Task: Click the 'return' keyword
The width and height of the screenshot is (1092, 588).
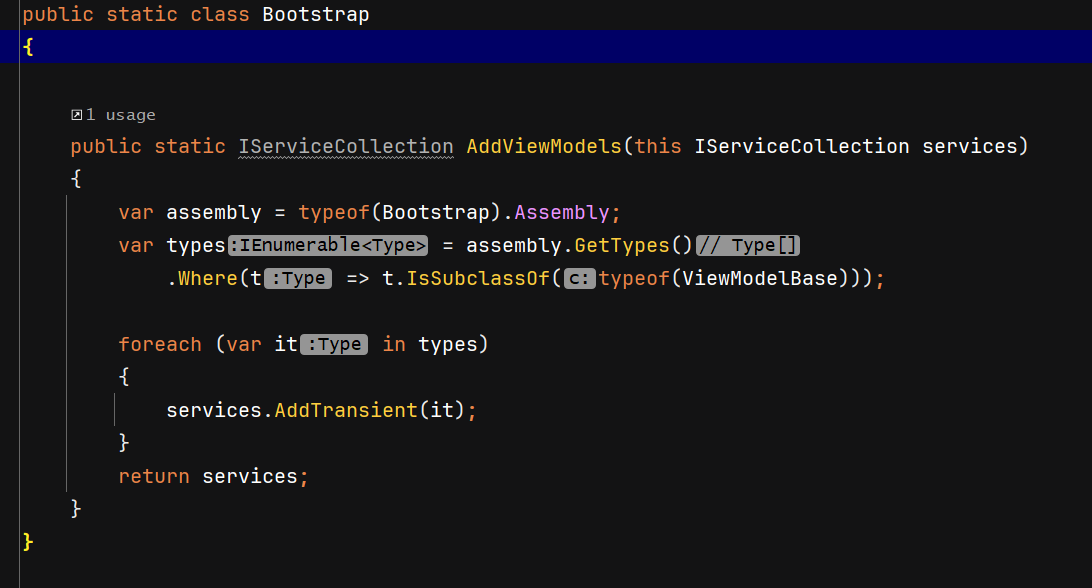Action: pyautogui.click(x=154, y=476)
